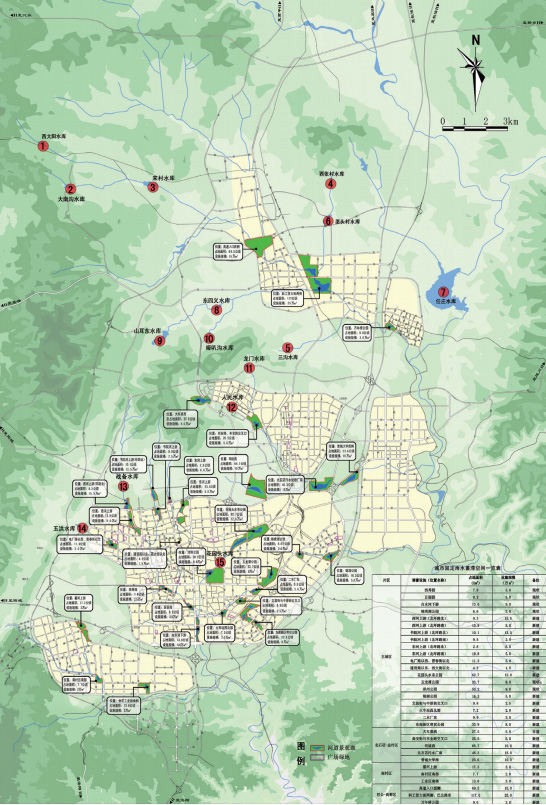Select marker 15 at 花园头水库
The image size is (546, 805).
(220, 563)
